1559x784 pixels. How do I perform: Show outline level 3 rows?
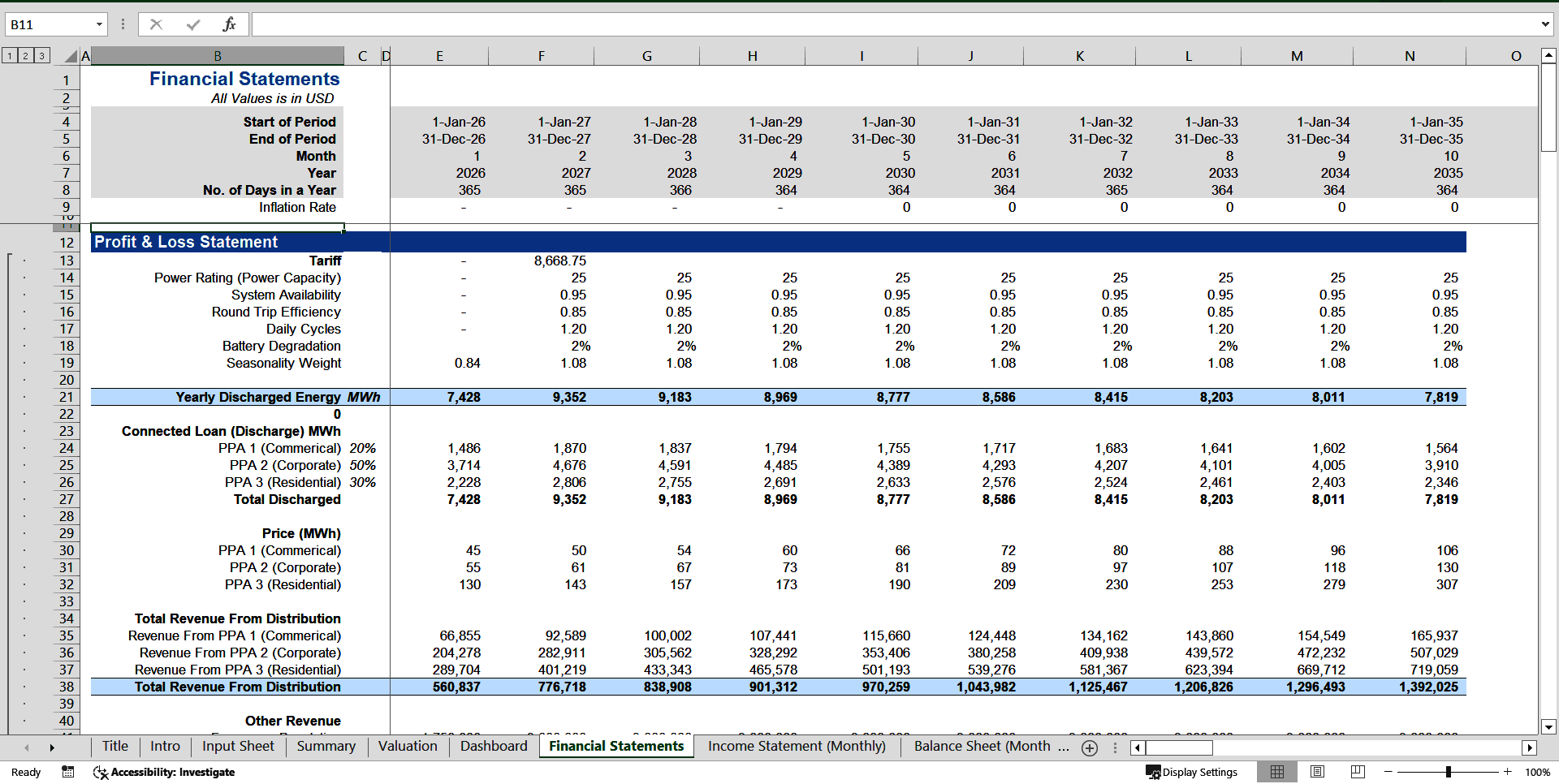point(41,55)
